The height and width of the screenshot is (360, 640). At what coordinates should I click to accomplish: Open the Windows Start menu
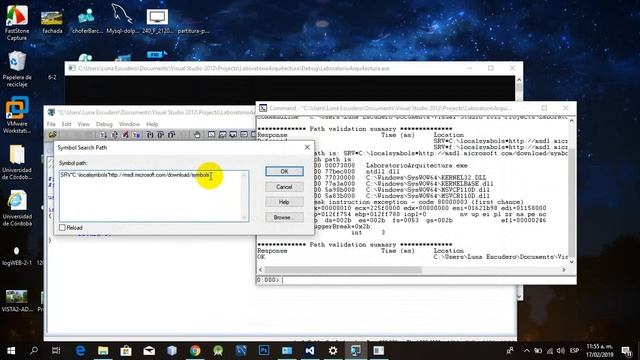(11, 351)
